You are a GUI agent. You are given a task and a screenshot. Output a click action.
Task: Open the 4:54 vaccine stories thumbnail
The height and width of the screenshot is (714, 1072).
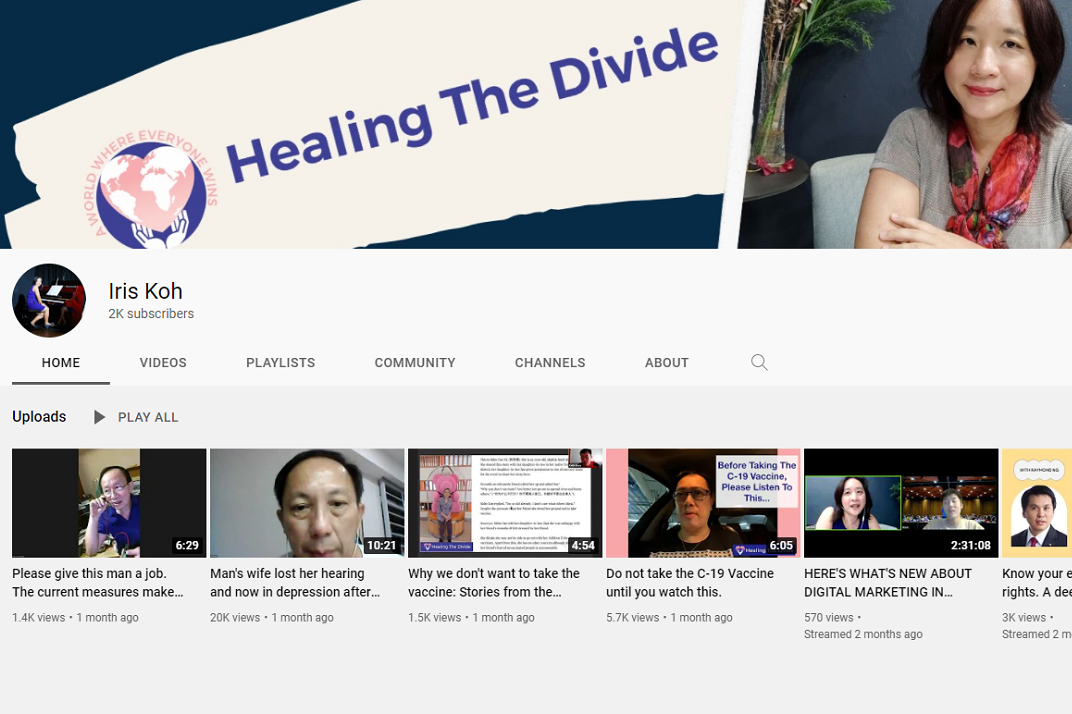tap(505, 502)
